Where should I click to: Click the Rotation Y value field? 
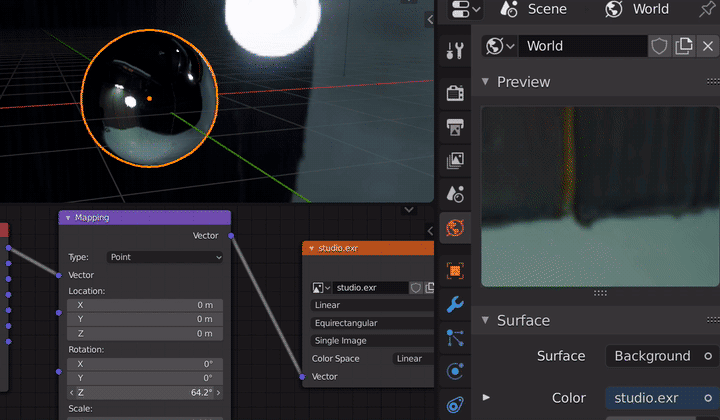(145, 378)
